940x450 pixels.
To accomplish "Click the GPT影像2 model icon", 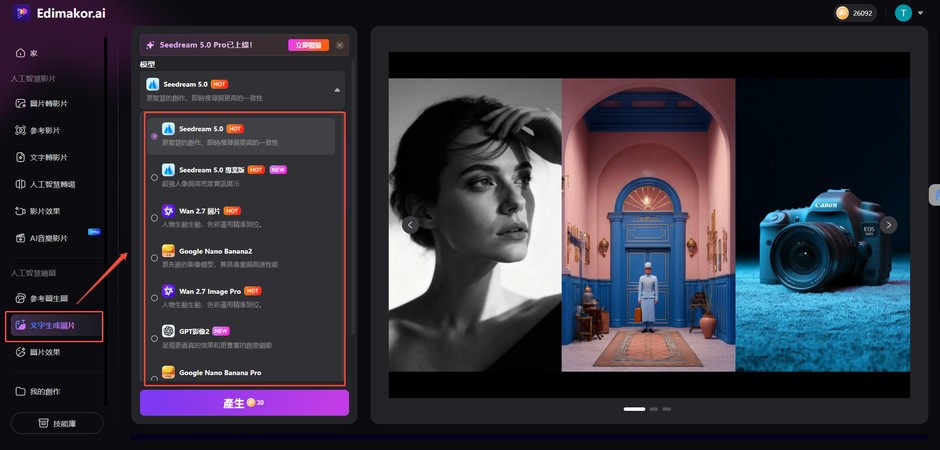I will 168,331.
